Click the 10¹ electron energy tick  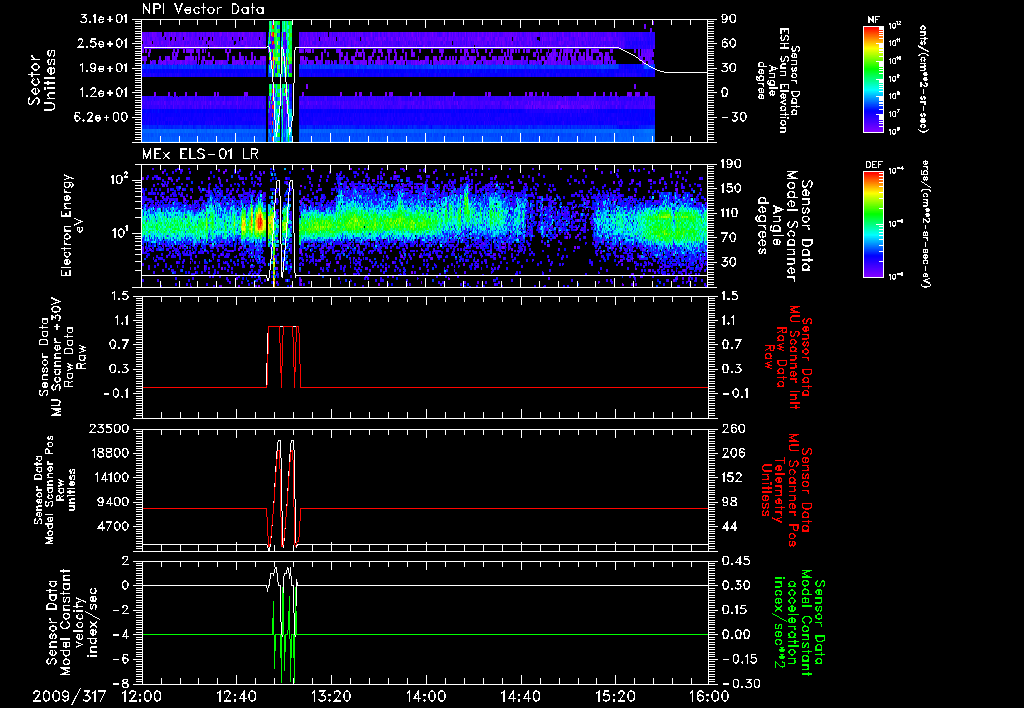pos(123,233)
